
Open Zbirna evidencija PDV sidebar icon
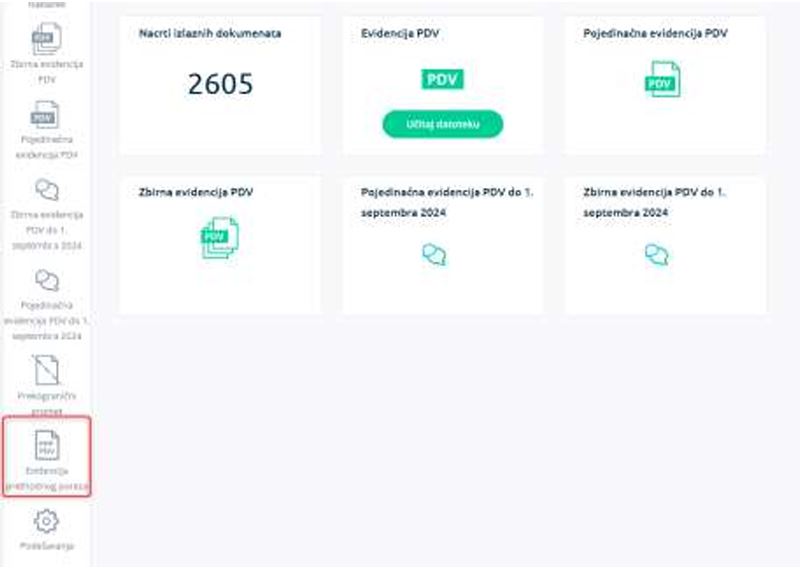[46, 39]
